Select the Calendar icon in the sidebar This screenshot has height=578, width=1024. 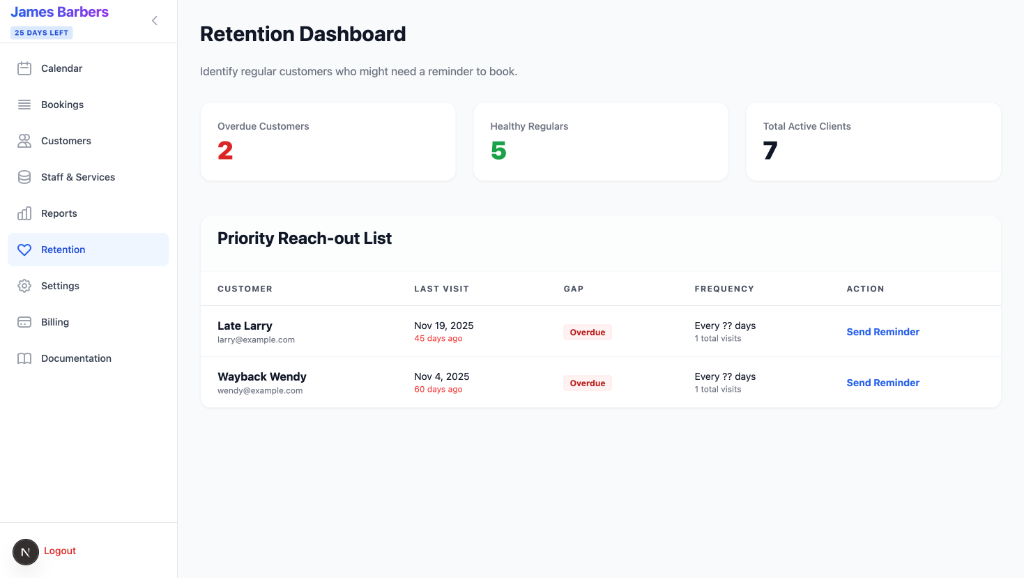(24, 68)
